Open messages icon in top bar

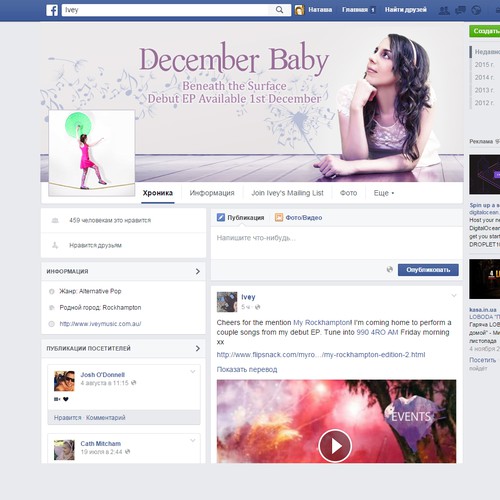click(x=460, y=10)
